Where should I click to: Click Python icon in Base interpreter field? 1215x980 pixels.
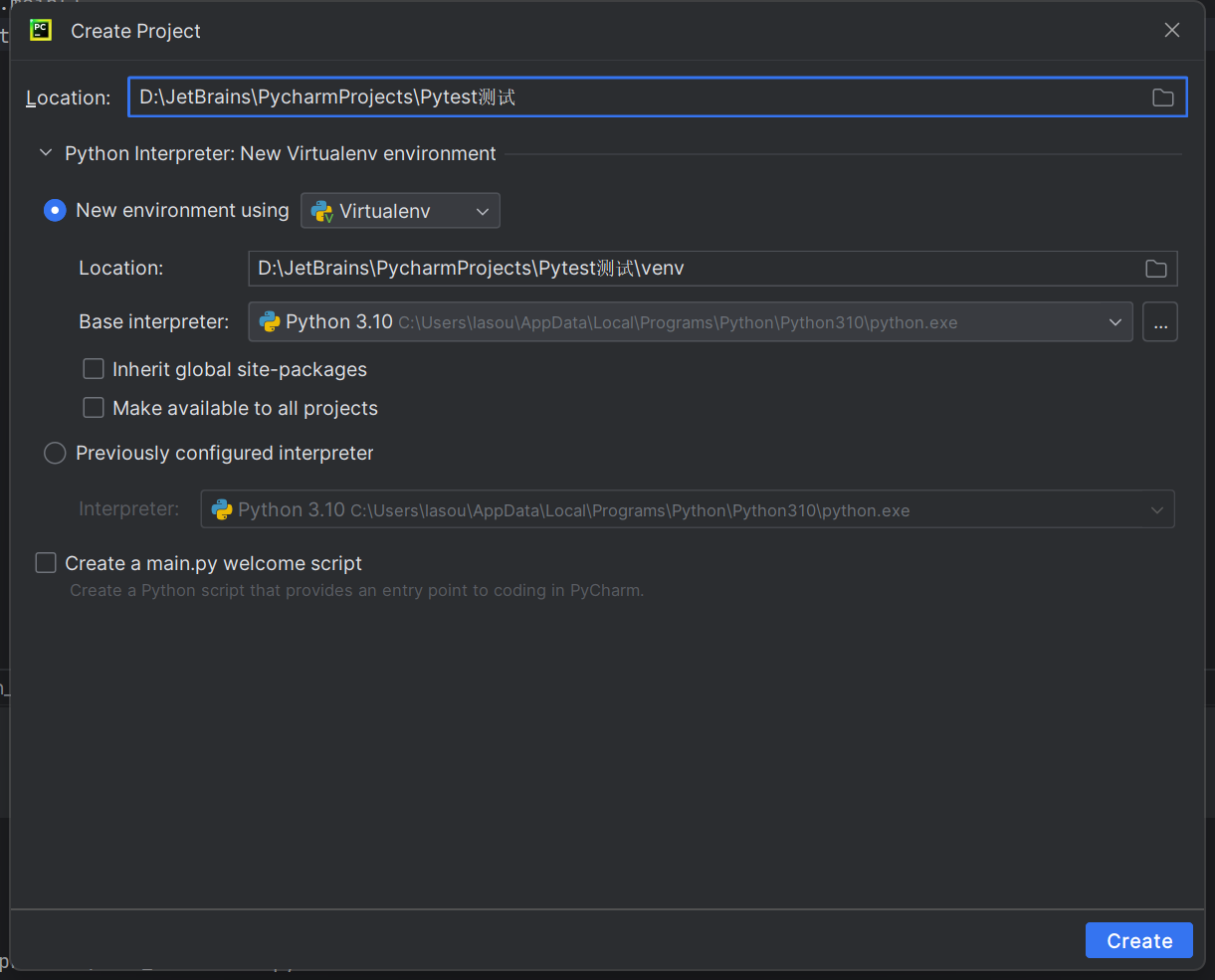[269, 322]
